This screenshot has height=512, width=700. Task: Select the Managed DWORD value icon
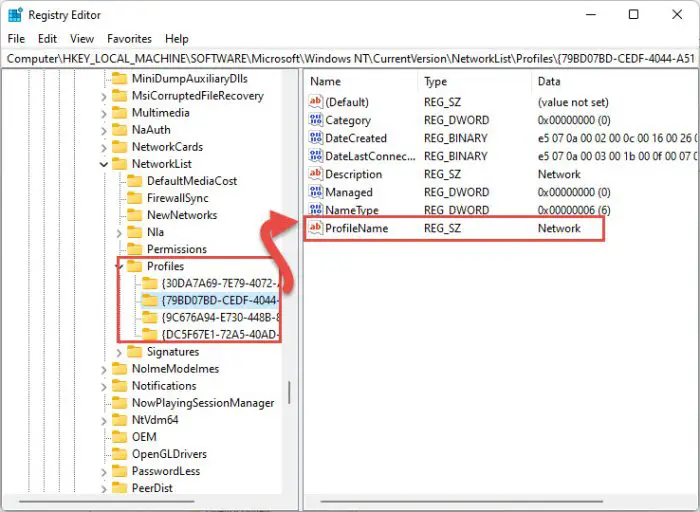(316, 192)
